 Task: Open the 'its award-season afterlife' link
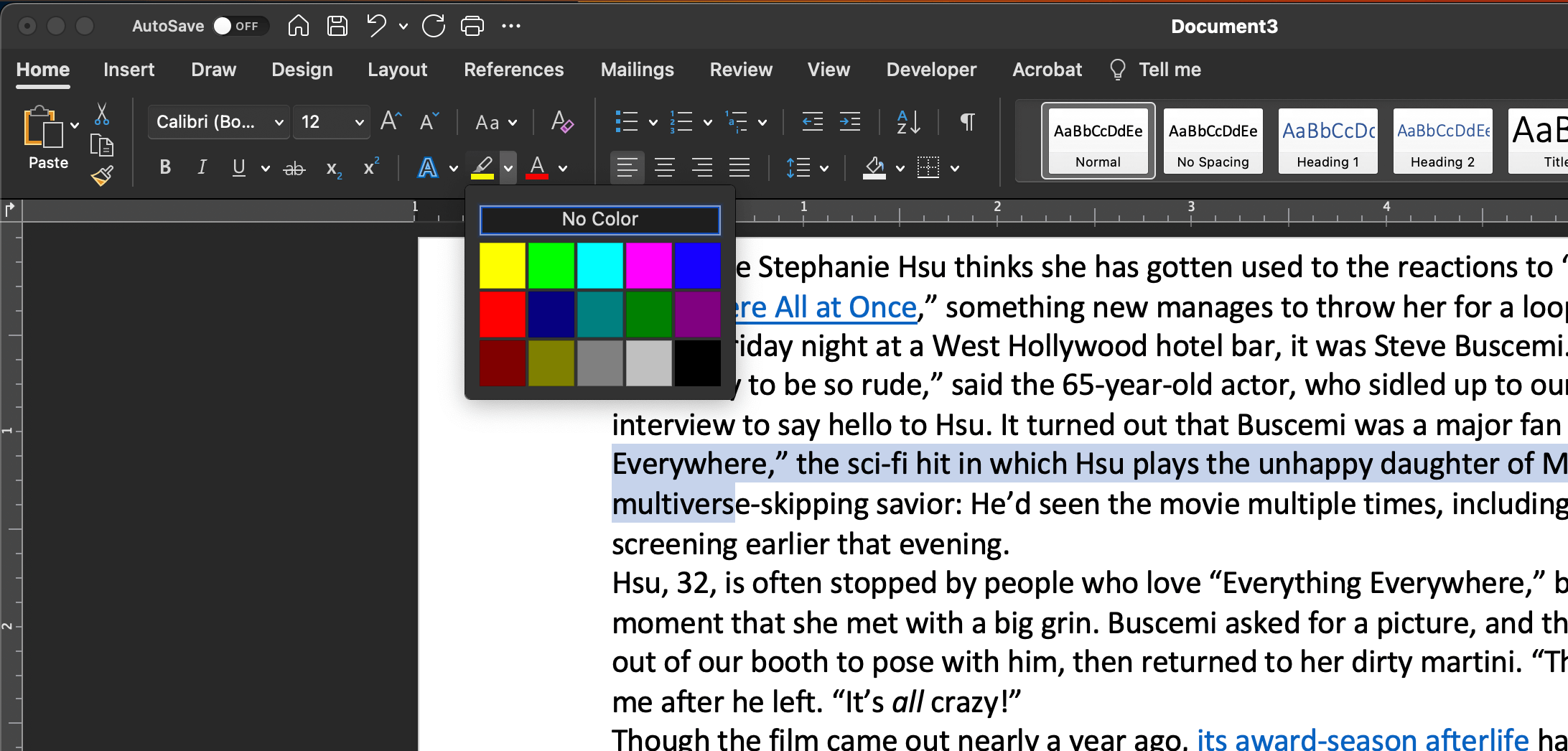coord(1362,739)
